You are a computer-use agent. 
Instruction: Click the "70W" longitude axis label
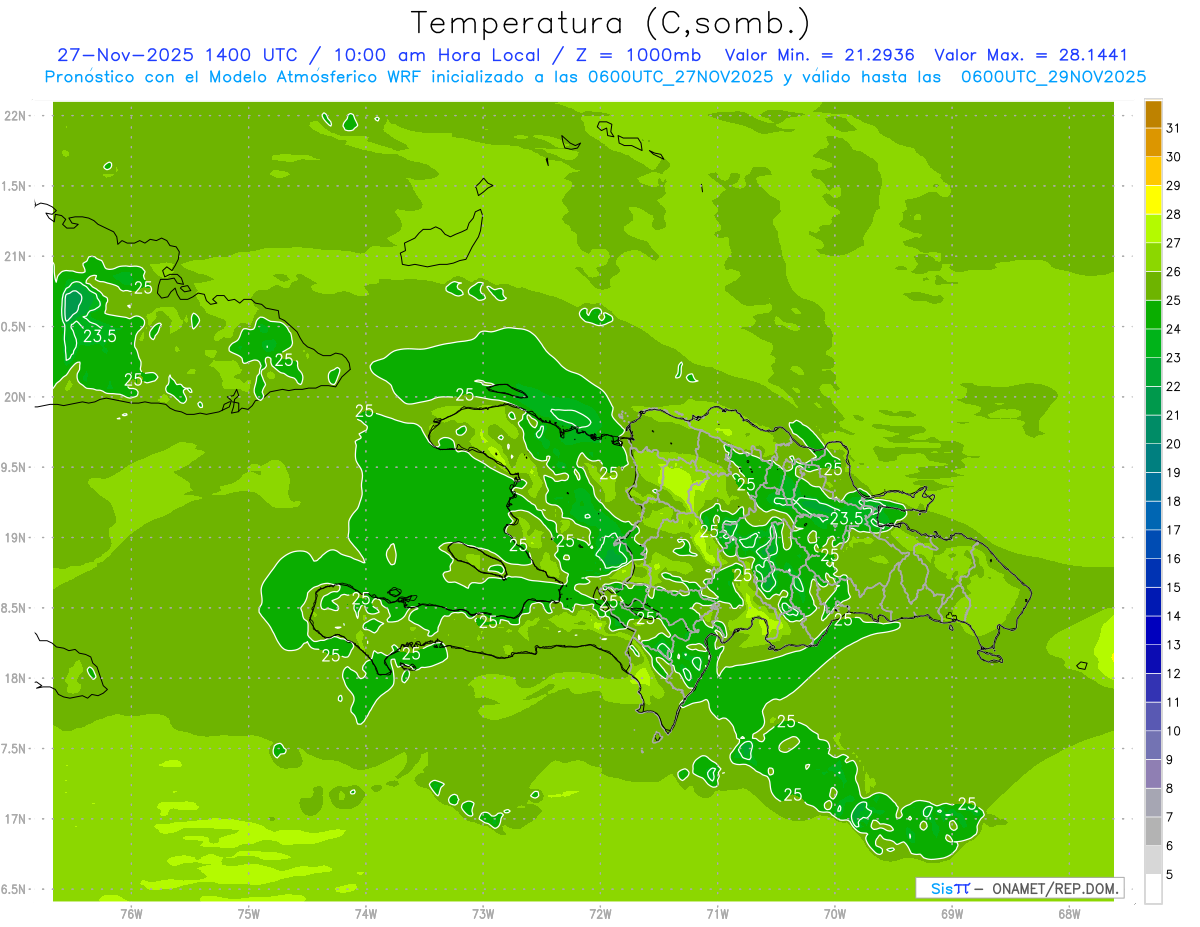(x=835, y=914)
